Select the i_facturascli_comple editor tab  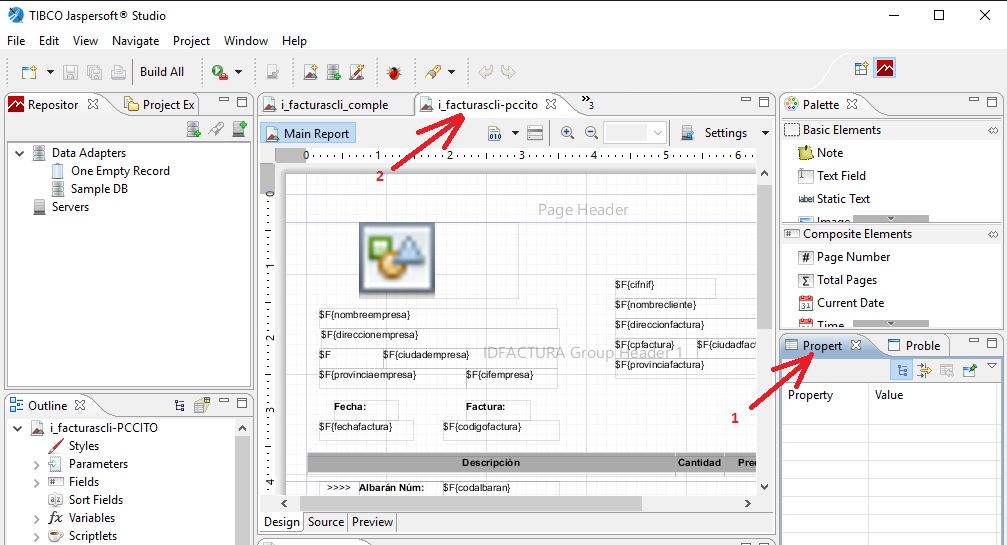pyautogui.click(x=335, y=105)
